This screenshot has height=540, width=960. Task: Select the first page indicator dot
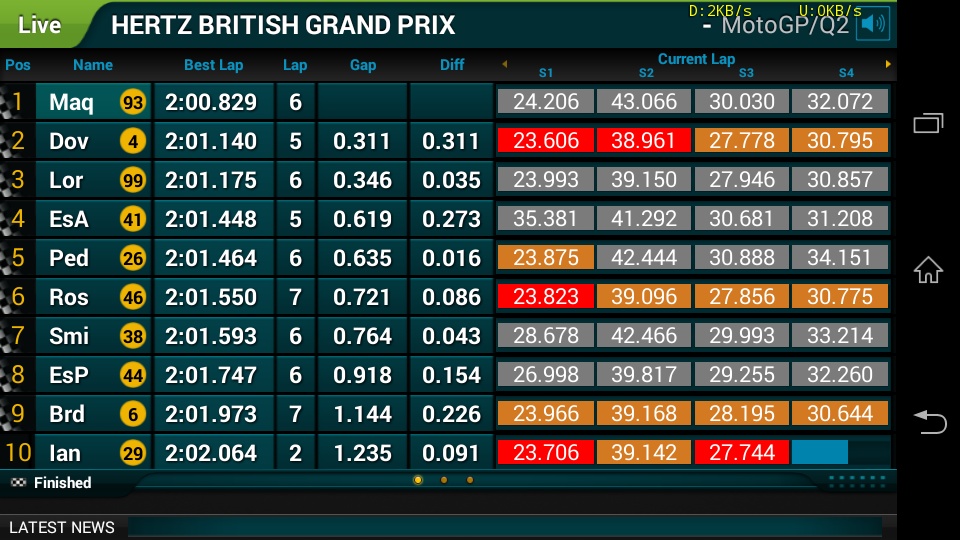[x=418, y=480]
